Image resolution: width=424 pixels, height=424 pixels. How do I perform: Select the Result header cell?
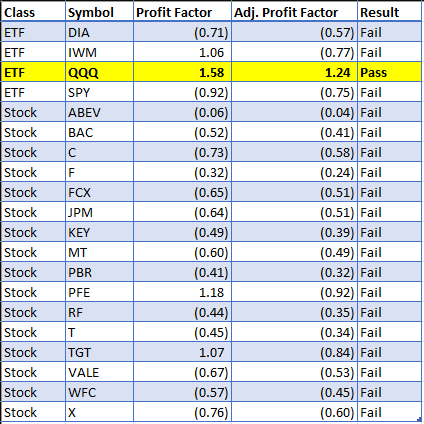coord(389,12)
